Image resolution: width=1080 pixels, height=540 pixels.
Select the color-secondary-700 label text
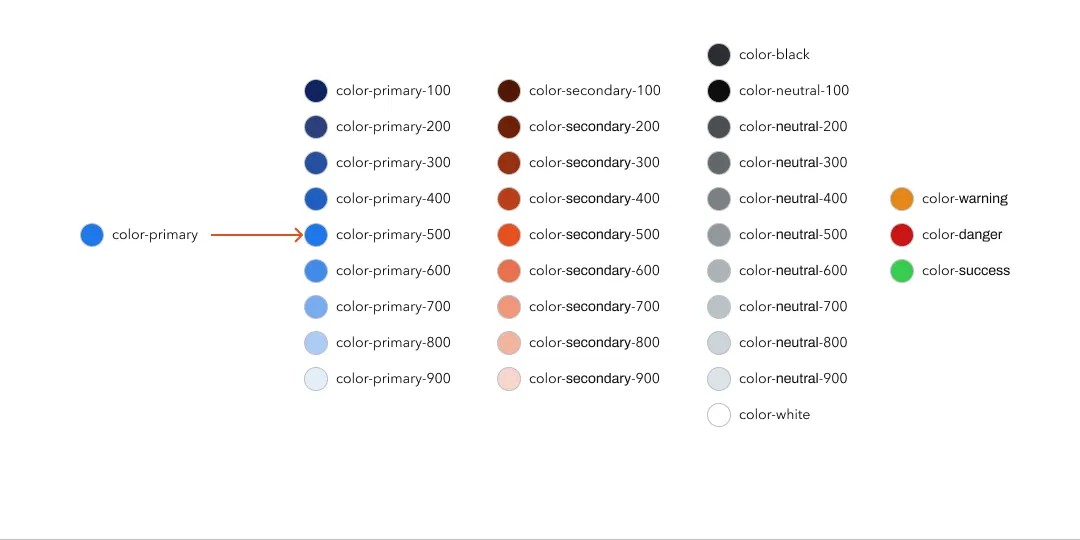click(x=594, y=307)
